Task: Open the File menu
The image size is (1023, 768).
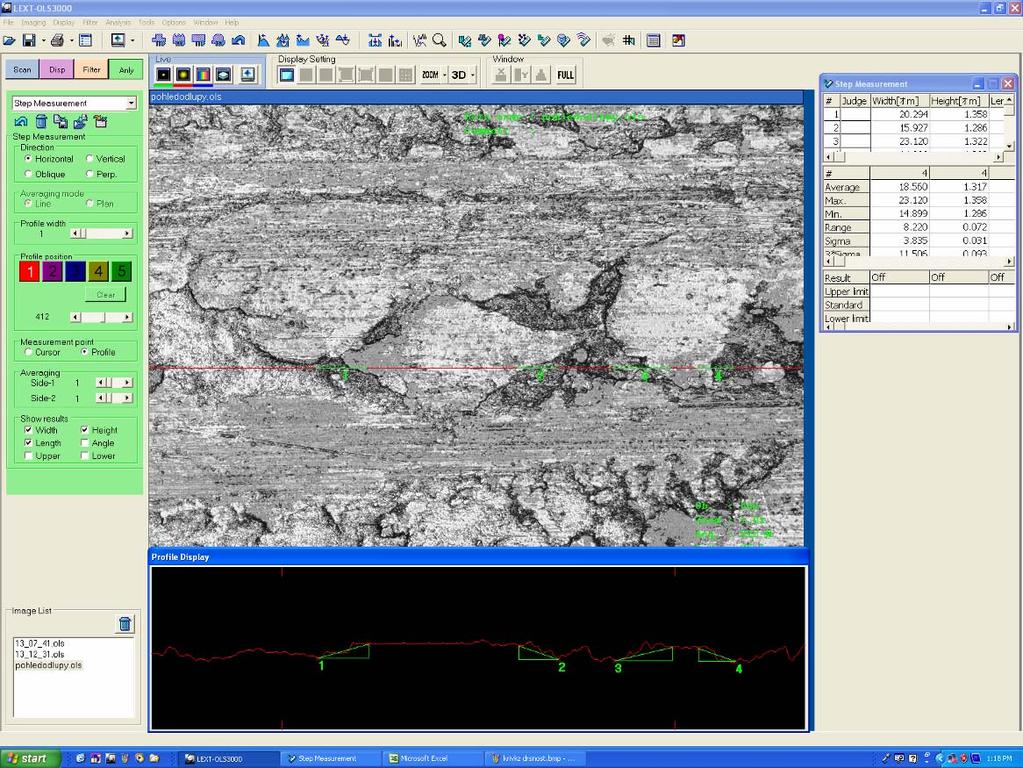Action: point(8,22)
